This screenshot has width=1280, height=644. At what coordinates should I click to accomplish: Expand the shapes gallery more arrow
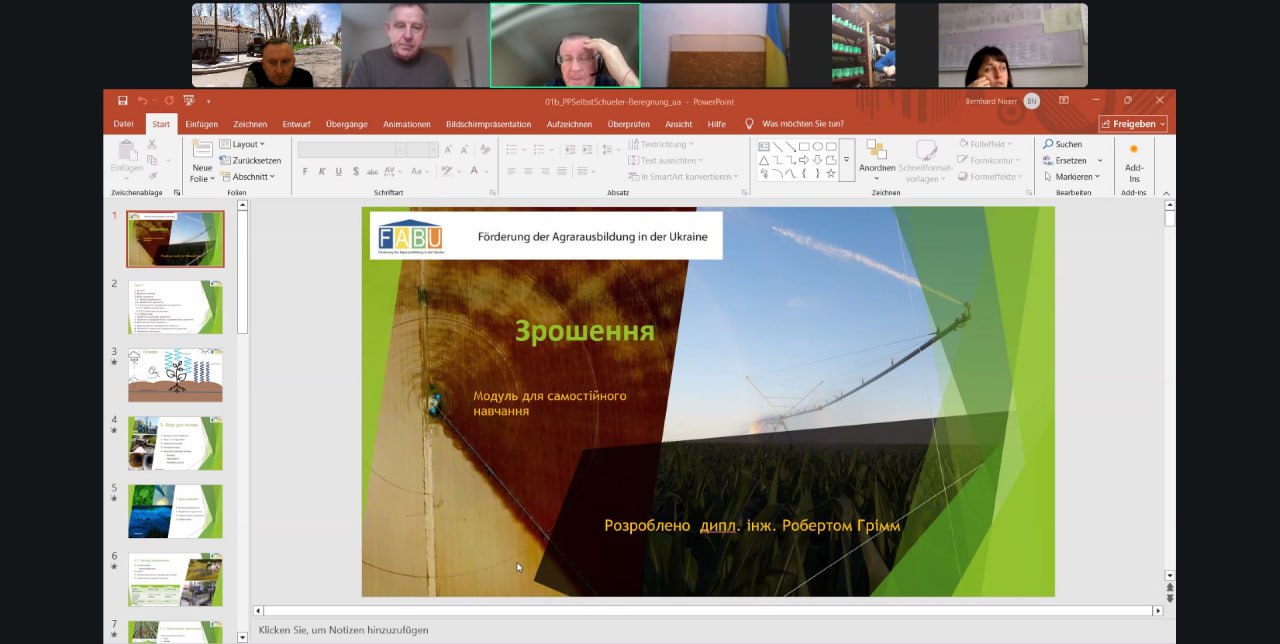click(x=846, y=160)
